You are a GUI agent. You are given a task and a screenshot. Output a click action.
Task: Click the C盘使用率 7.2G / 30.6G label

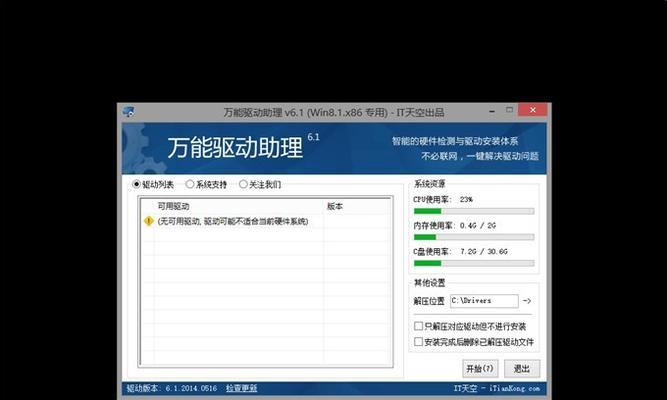461,251
